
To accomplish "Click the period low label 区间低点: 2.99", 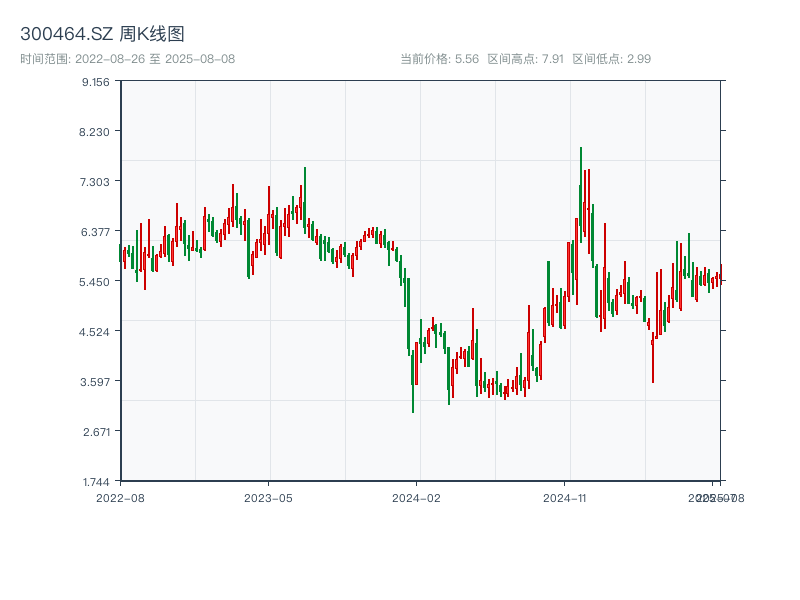I will 612,59.
